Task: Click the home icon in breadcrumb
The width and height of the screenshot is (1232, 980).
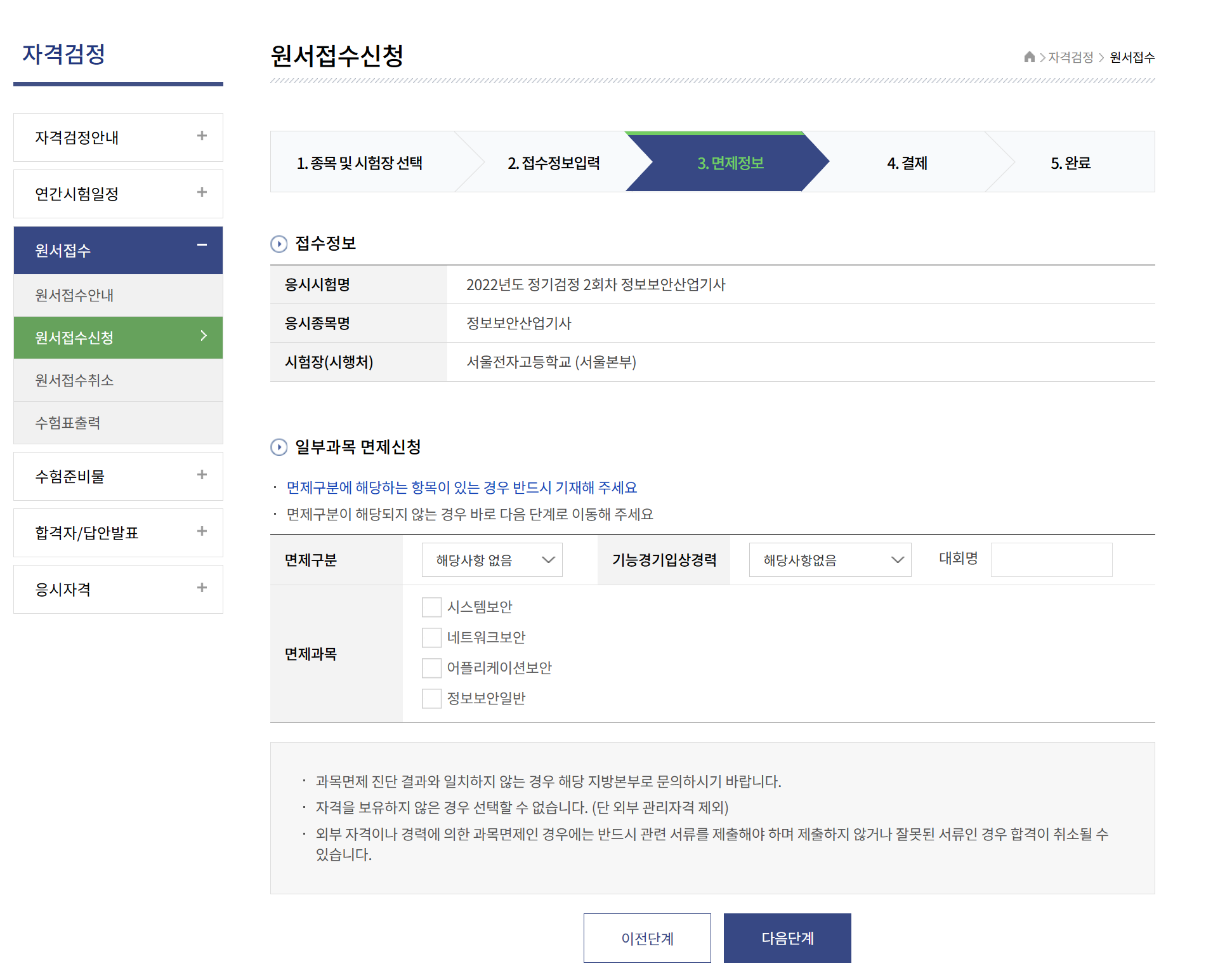Action: click(x=1029, y=57)
